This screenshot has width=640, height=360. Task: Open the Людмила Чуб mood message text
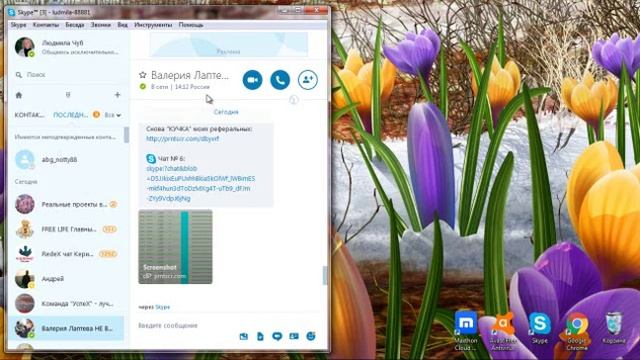pyautogui.click(x=80, y=52)
